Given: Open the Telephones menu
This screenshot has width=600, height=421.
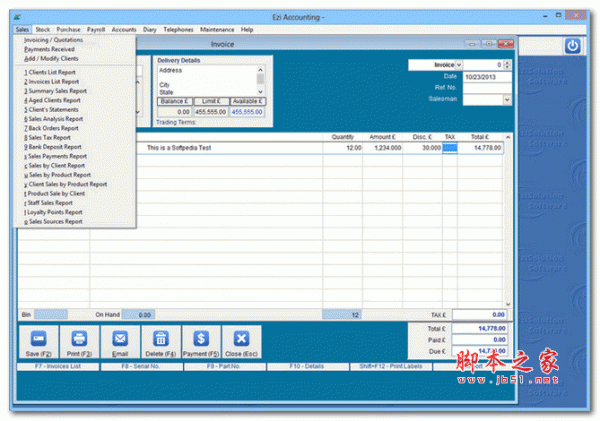Looking at the screenshot, I should (x=178, y=29).
